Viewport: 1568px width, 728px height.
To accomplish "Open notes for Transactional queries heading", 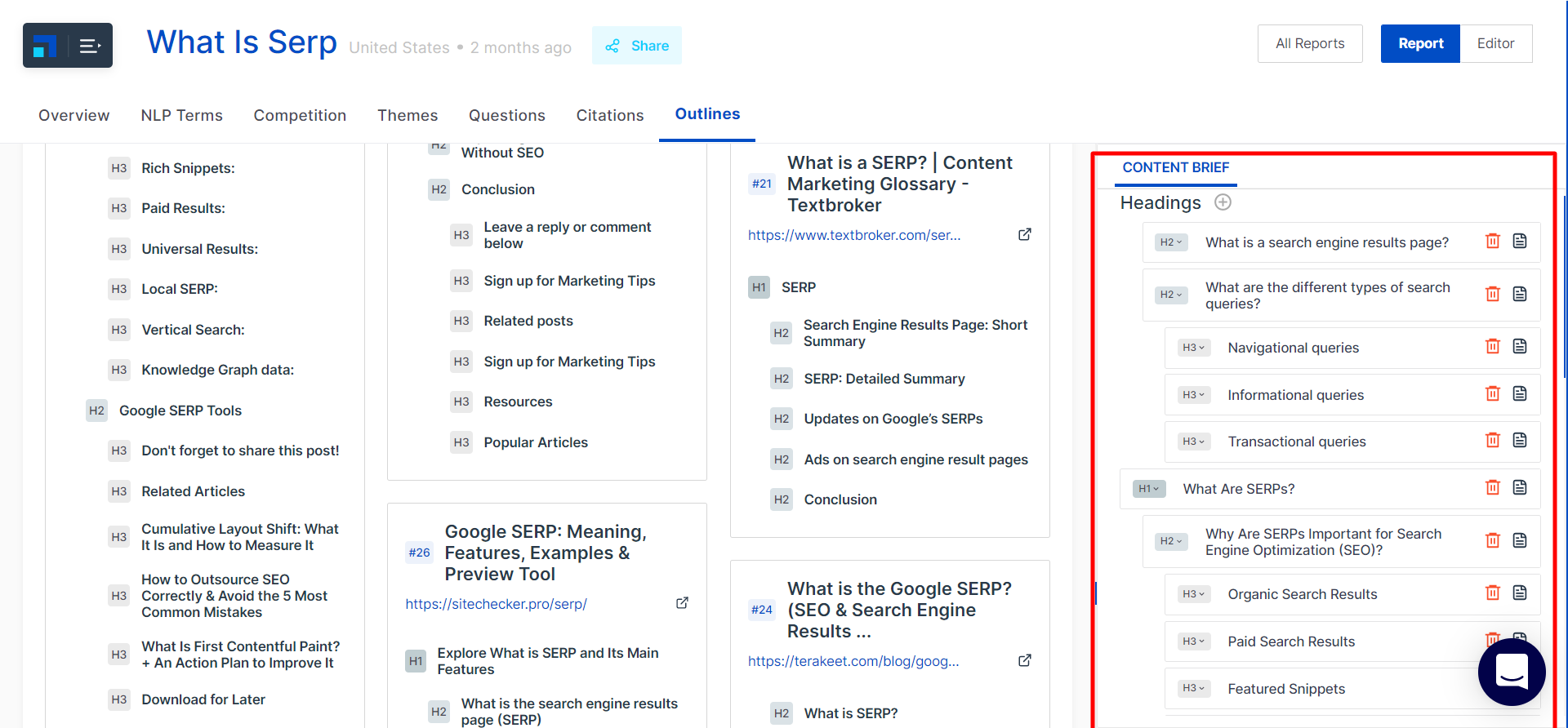I will [1520, 440].
